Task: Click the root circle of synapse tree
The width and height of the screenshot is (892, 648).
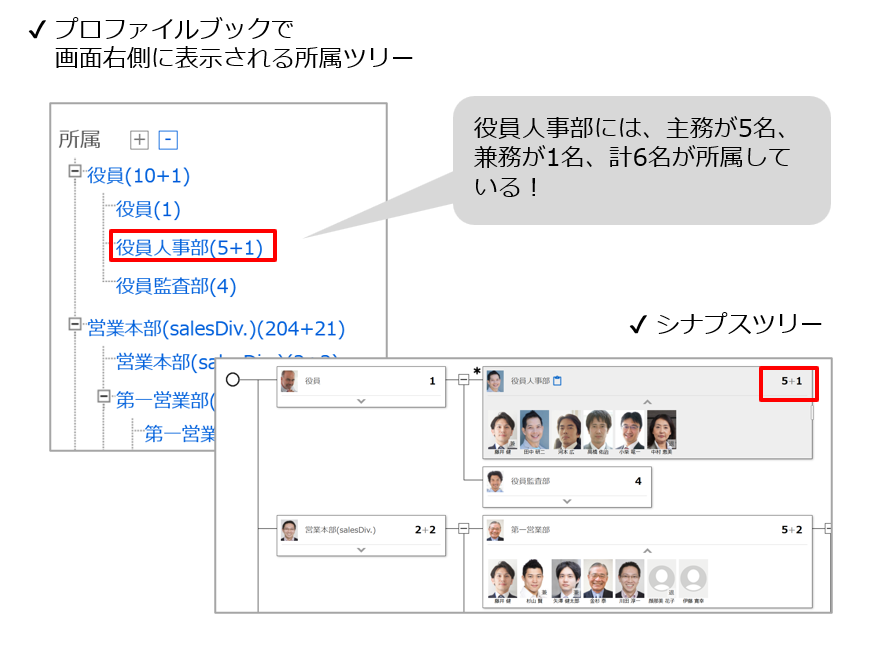Action: (x=233, y=379)
